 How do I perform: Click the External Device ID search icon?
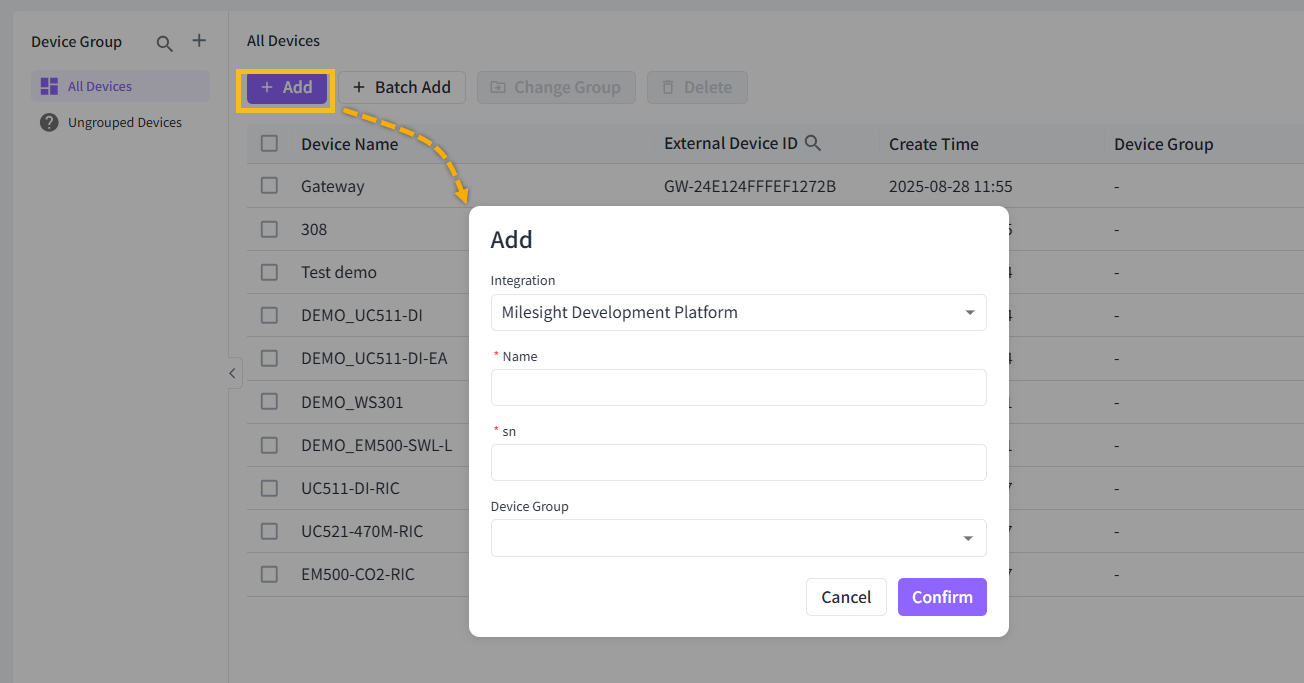point(813,143)
